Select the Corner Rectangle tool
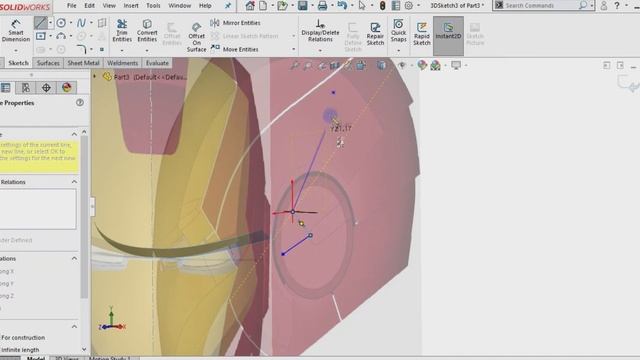This screenshot has width=640, height=360. (40, 36)
